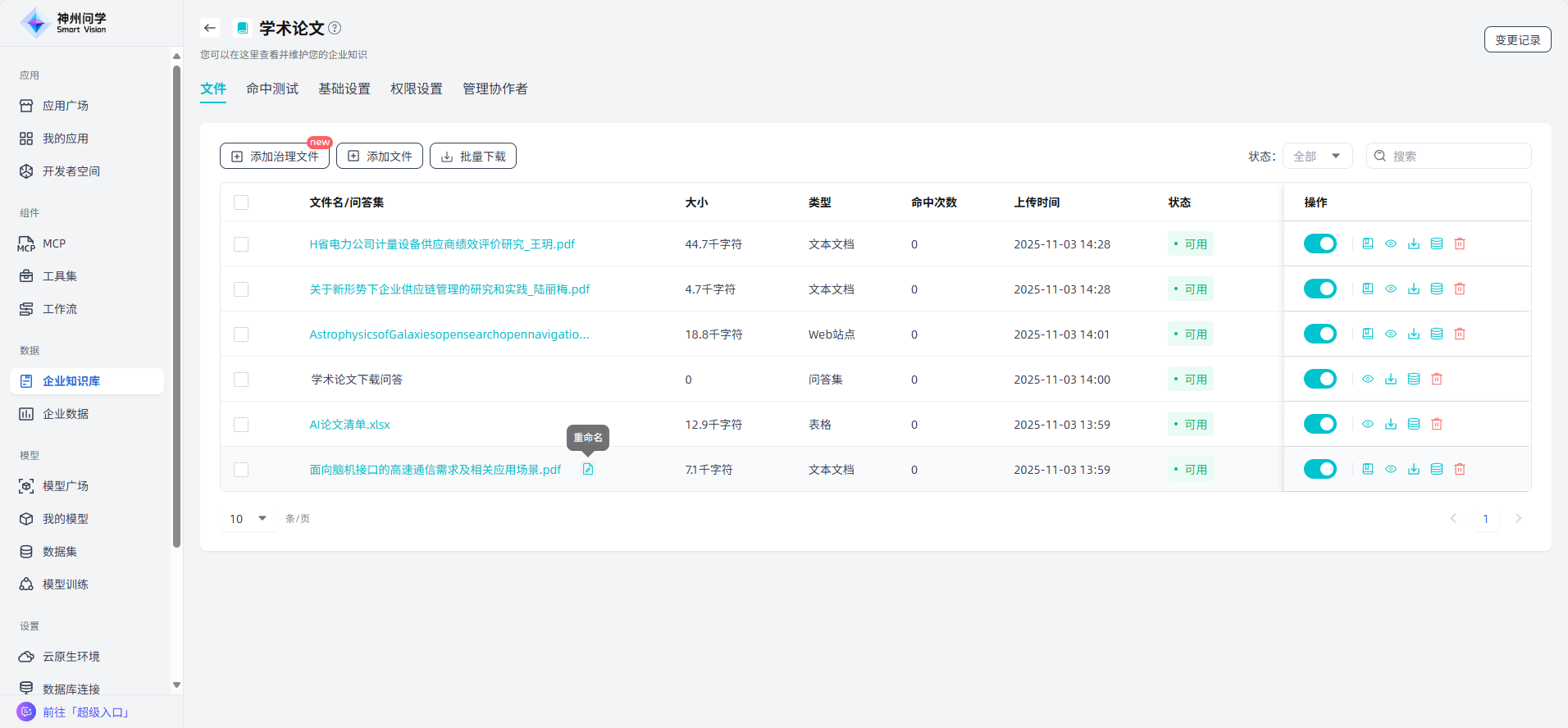
Task: Go back using the left arrow icon
Action: click(210, 28)
